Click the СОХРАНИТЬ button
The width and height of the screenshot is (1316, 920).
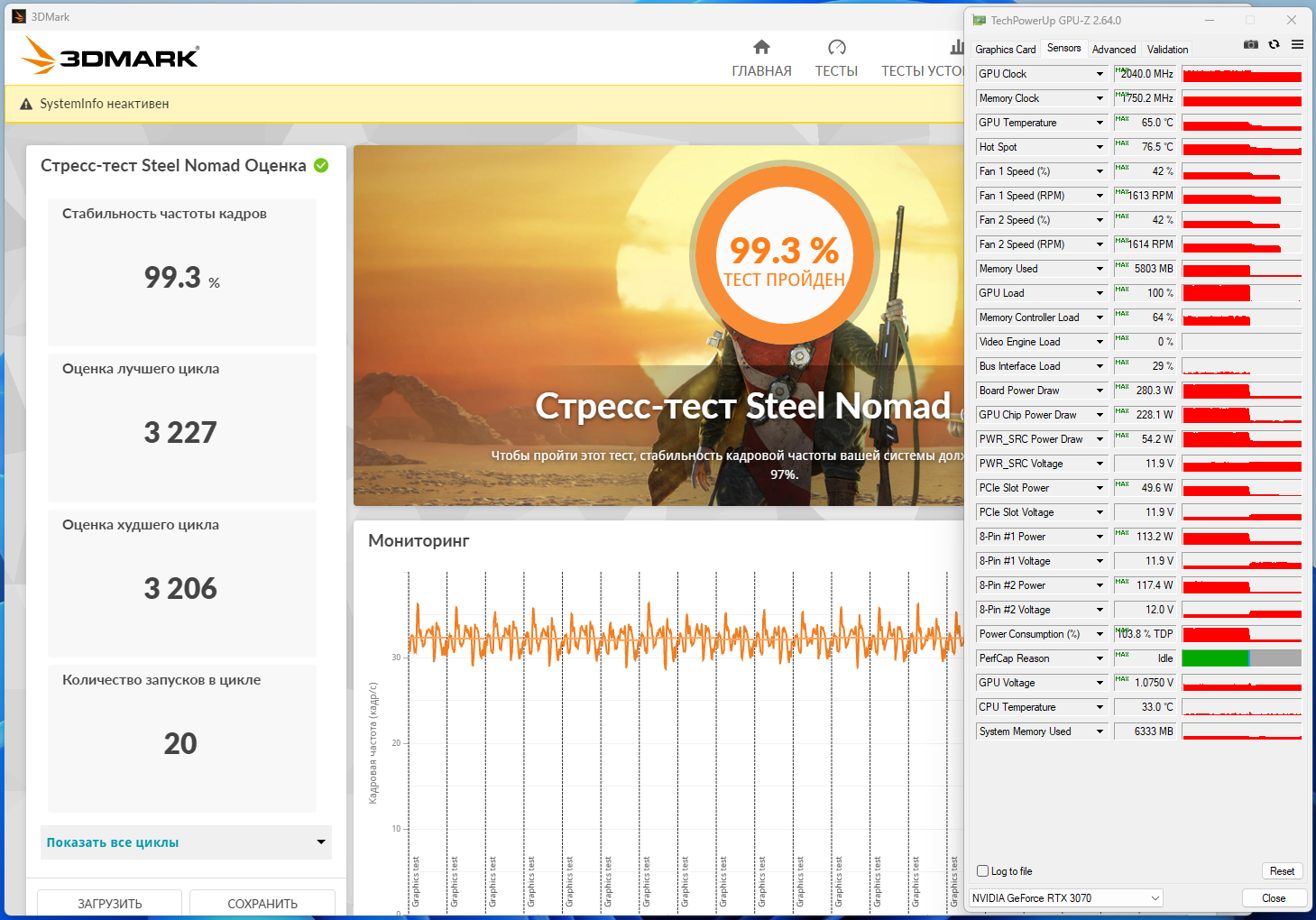click(x=262, y=903)
